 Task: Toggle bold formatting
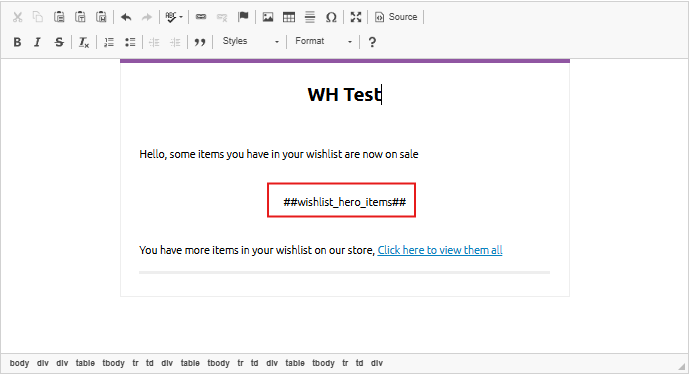click(x=17, y=42)
